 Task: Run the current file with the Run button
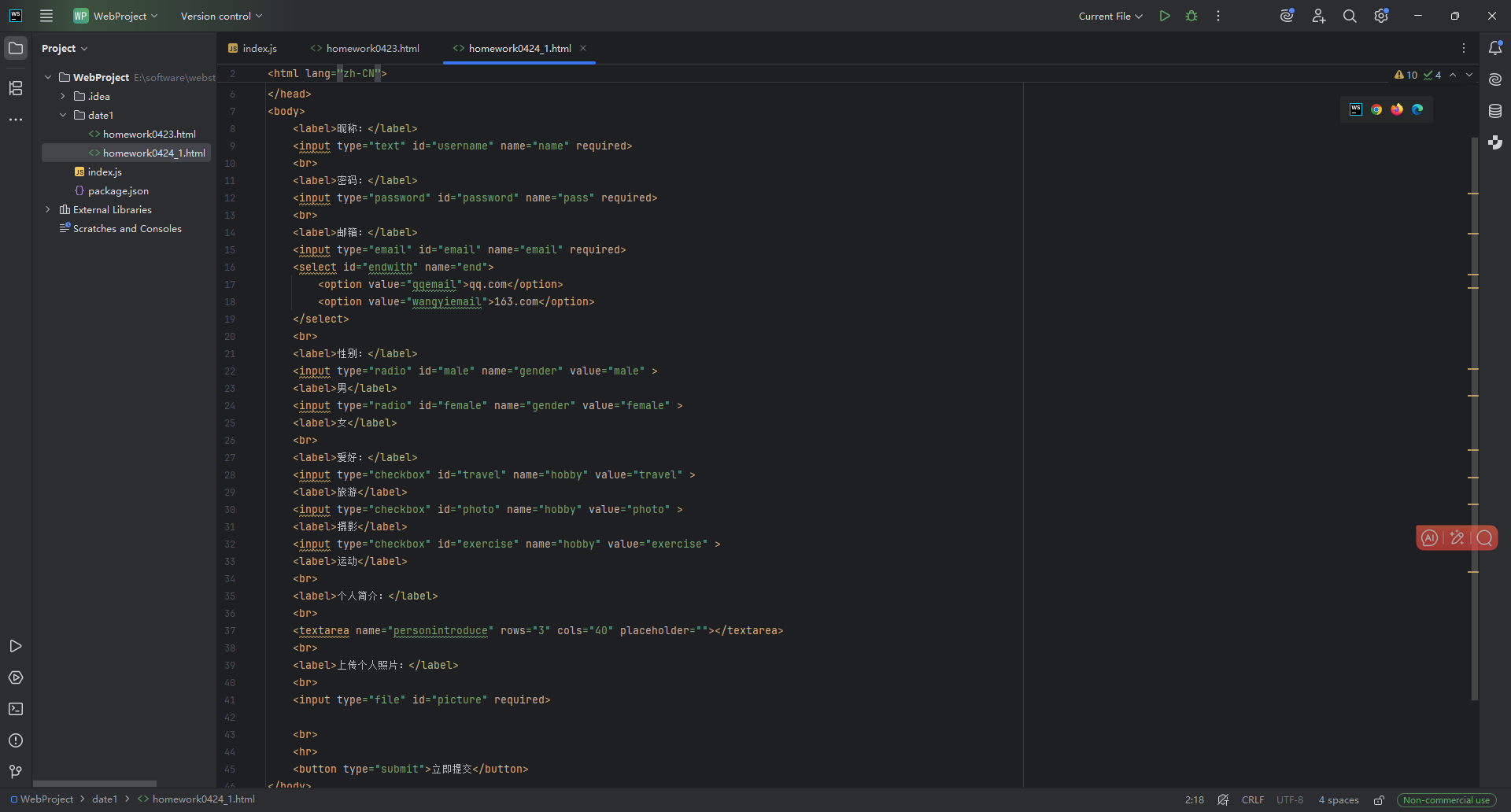(x=1165, y=16)
